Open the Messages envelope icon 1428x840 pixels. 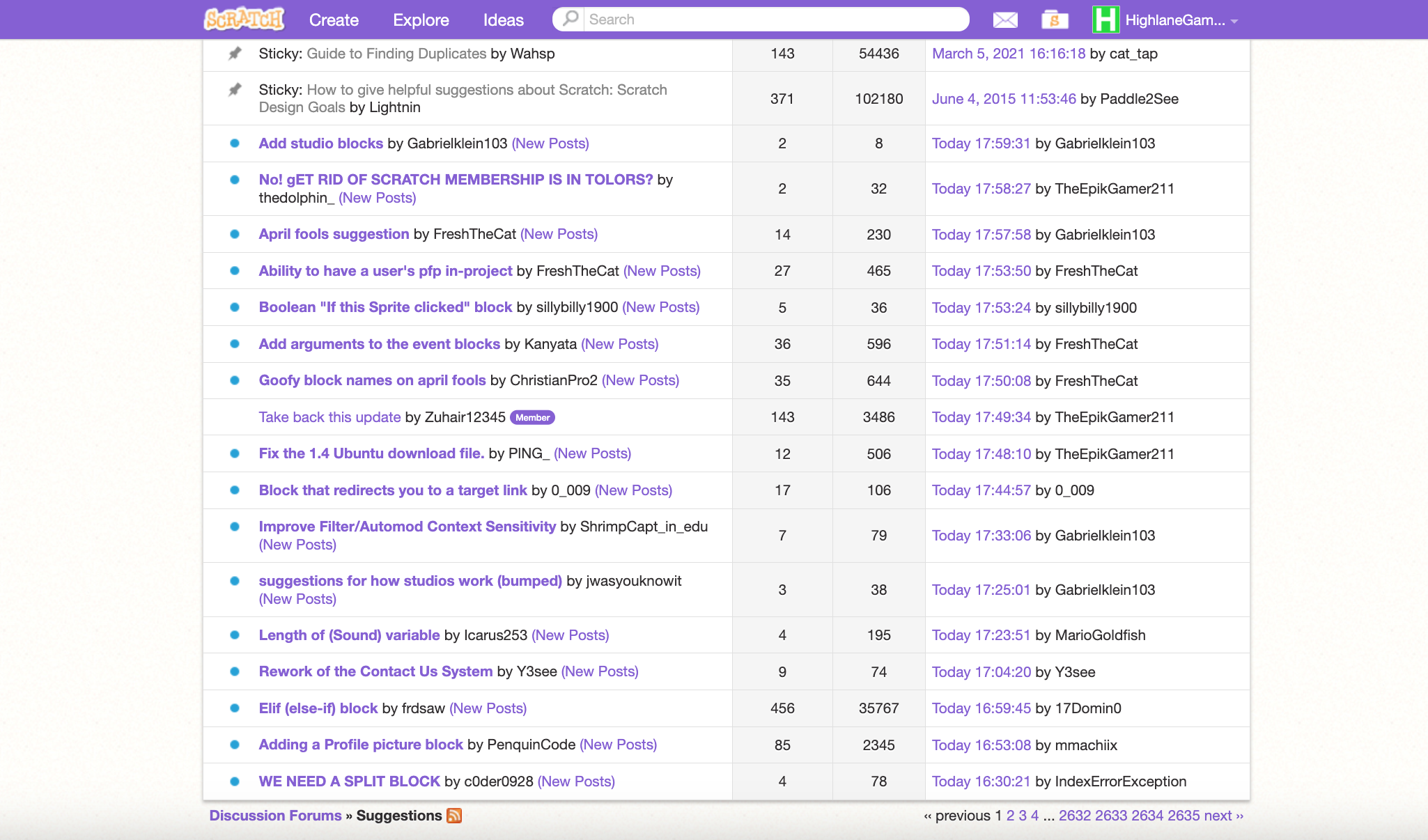point(1004,20)
